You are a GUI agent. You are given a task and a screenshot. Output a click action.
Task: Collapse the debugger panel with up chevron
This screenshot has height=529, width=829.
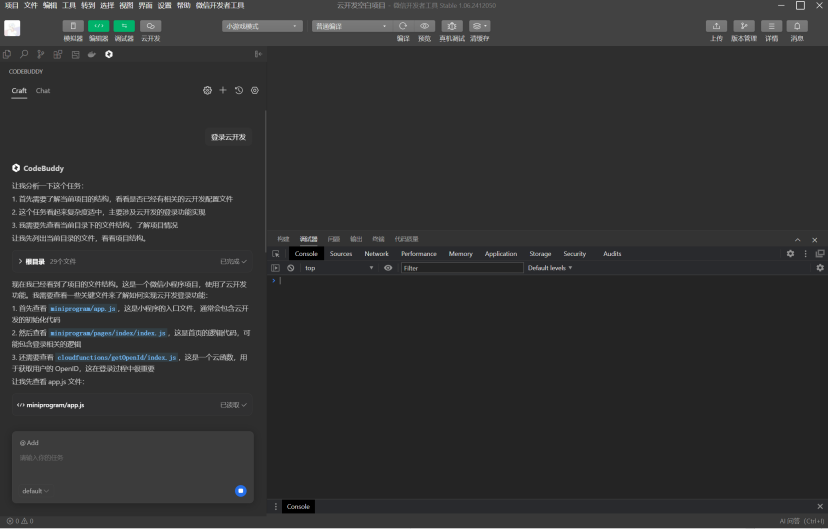[798, 239]
